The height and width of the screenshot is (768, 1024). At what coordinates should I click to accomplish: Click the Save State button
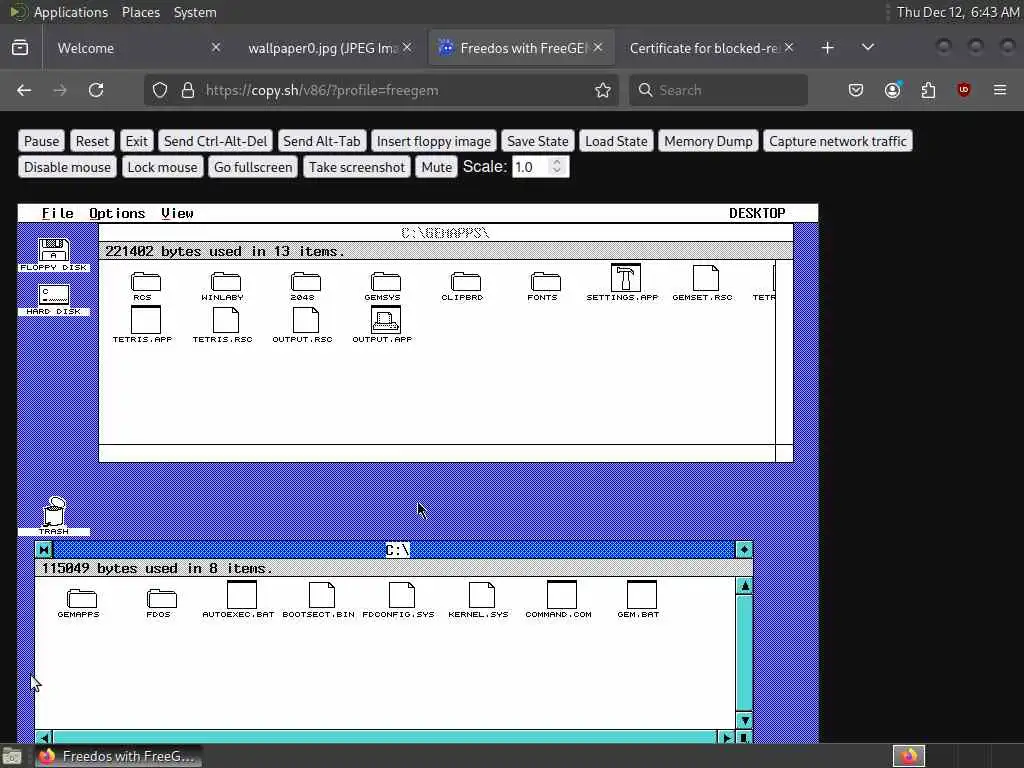point(537,141)
